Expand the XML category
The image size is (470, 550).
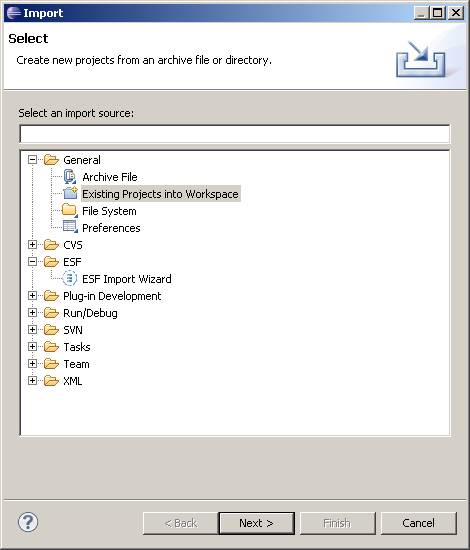32,381
